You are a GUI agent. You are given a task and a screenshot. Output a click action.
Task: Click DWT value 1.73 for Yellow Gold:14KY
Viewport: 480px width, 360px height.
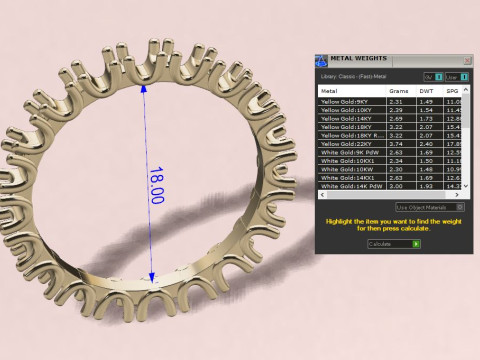(x=426, y=119)
